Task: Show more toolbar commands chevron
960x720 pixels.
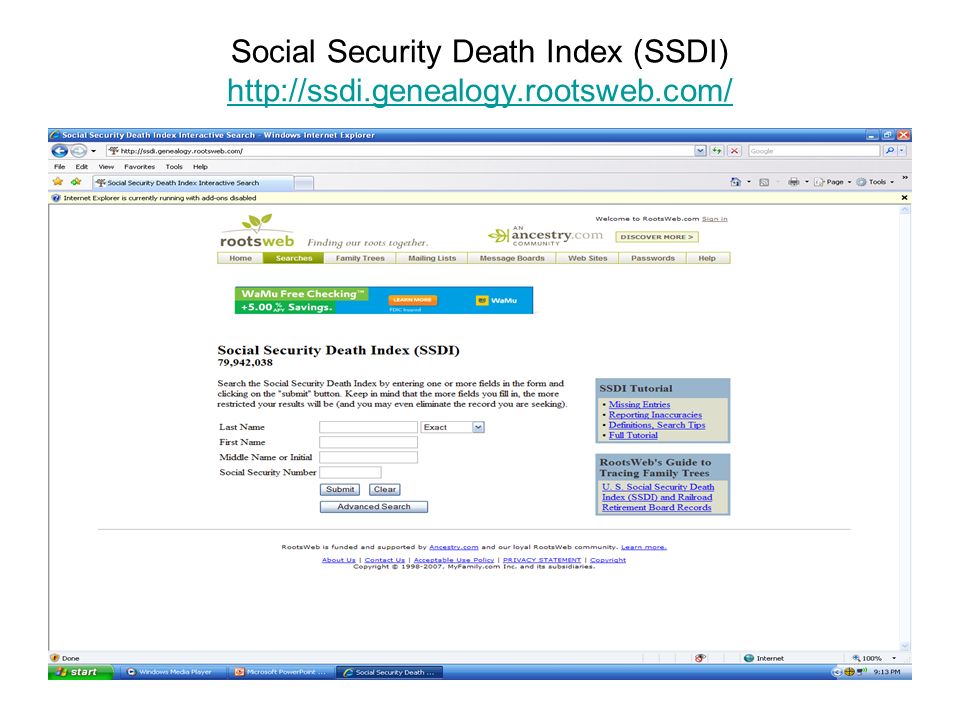Action: click(x=905, y=178)
